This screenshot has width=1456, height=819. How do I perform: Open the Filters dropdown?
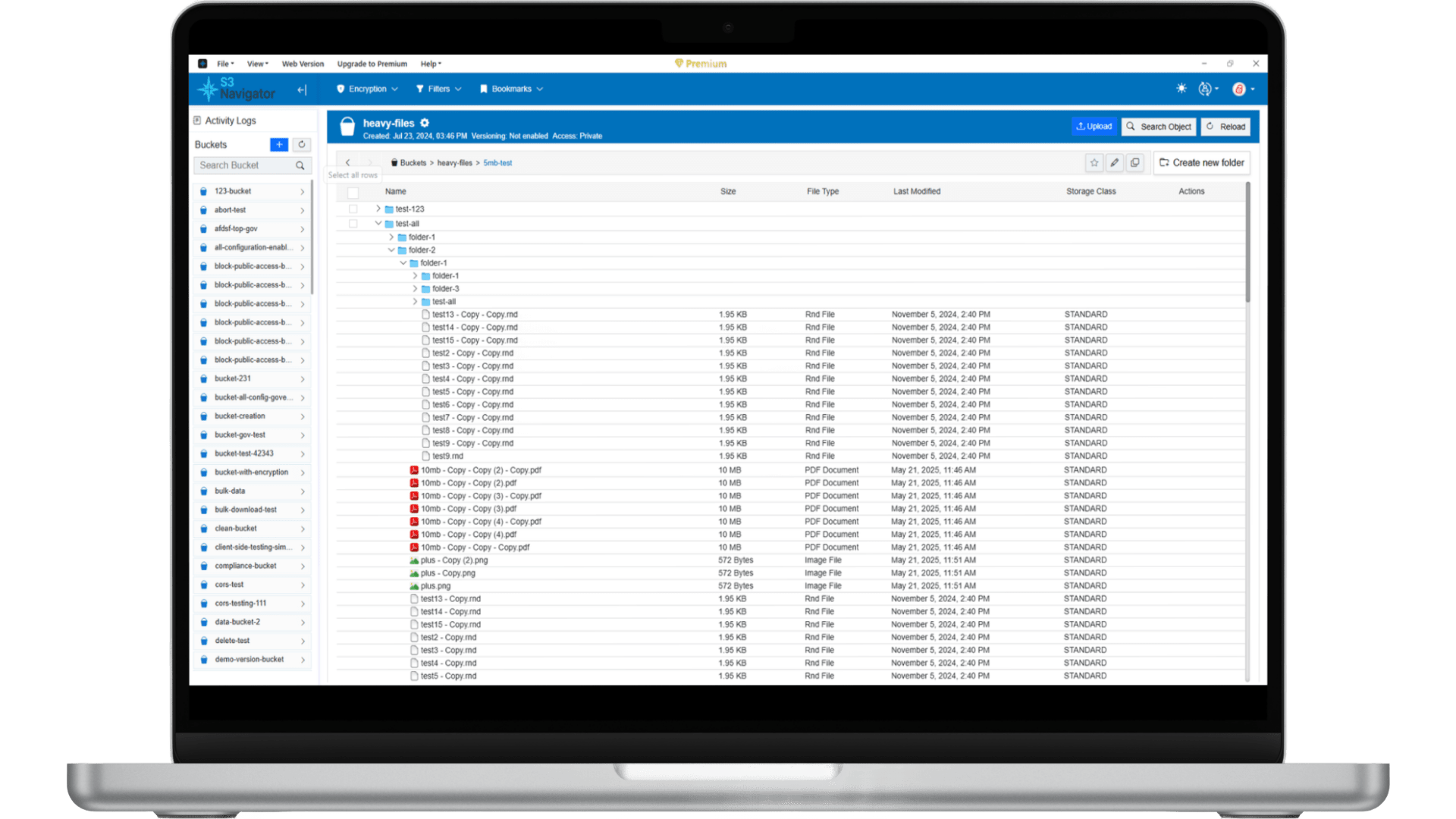[x=438, y=89]
